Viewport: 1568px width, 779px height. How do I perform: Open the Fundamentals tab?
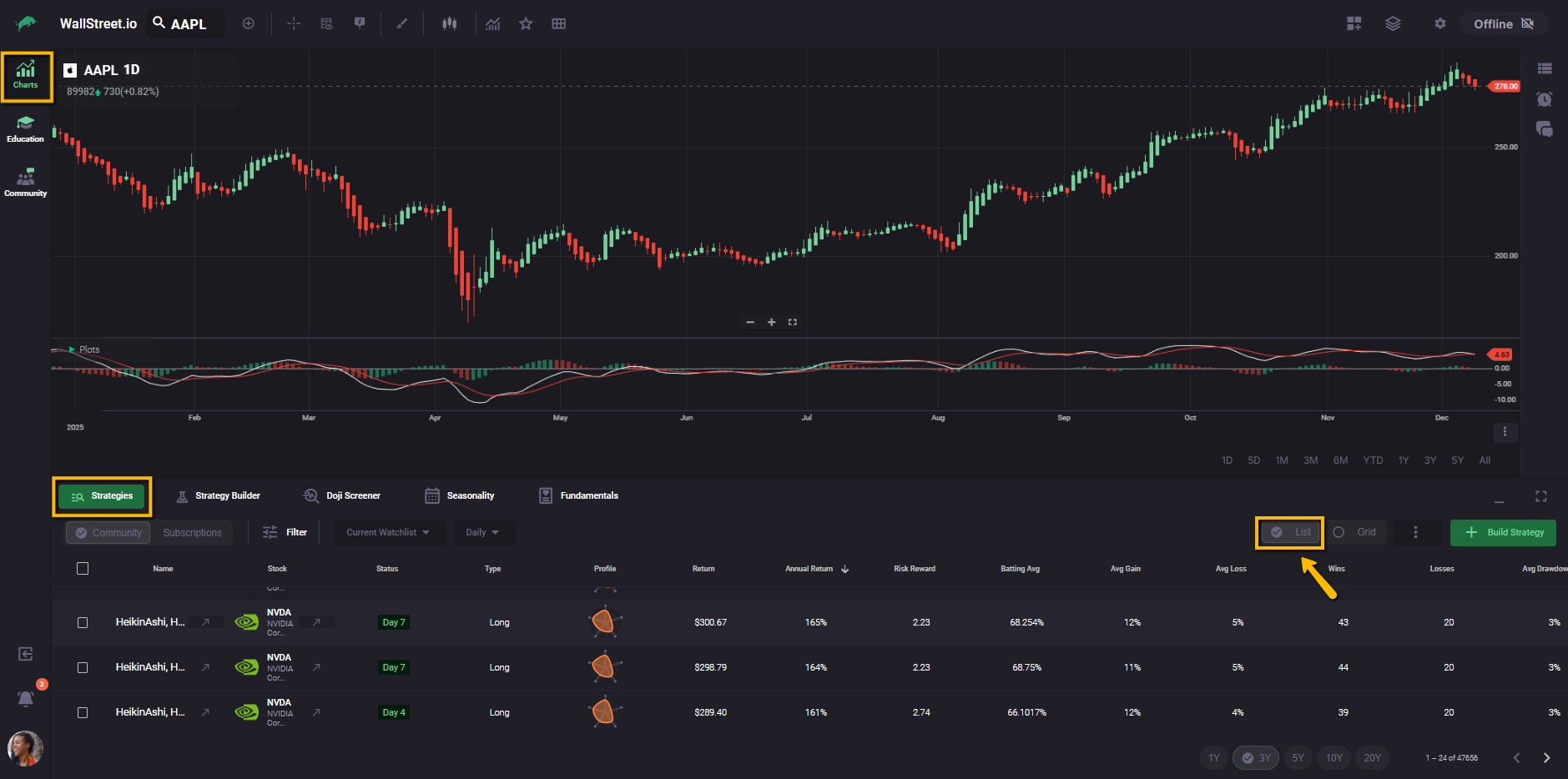578,495
